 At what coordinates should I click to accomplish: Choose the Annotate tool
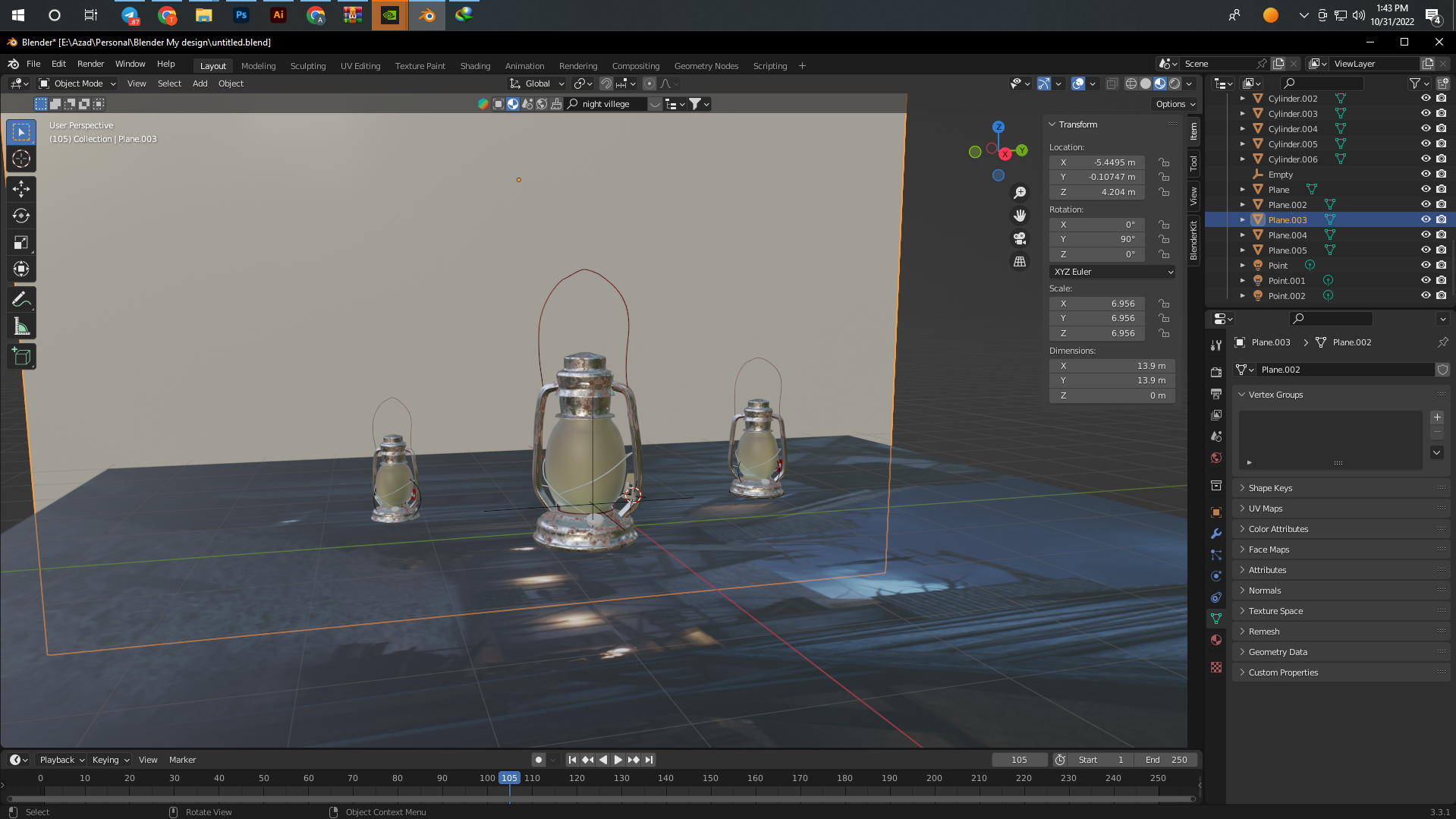tap(21, 299)
